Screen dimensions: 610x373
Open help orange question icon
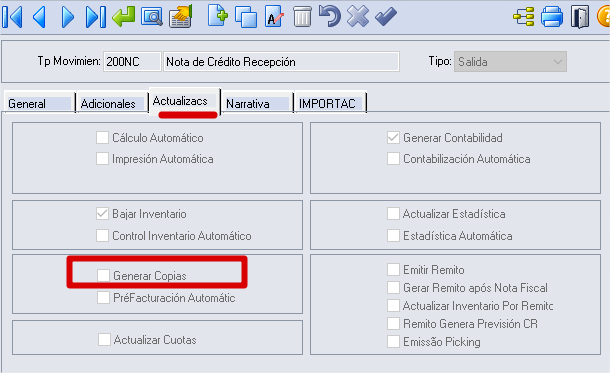[x=603, y=17]
